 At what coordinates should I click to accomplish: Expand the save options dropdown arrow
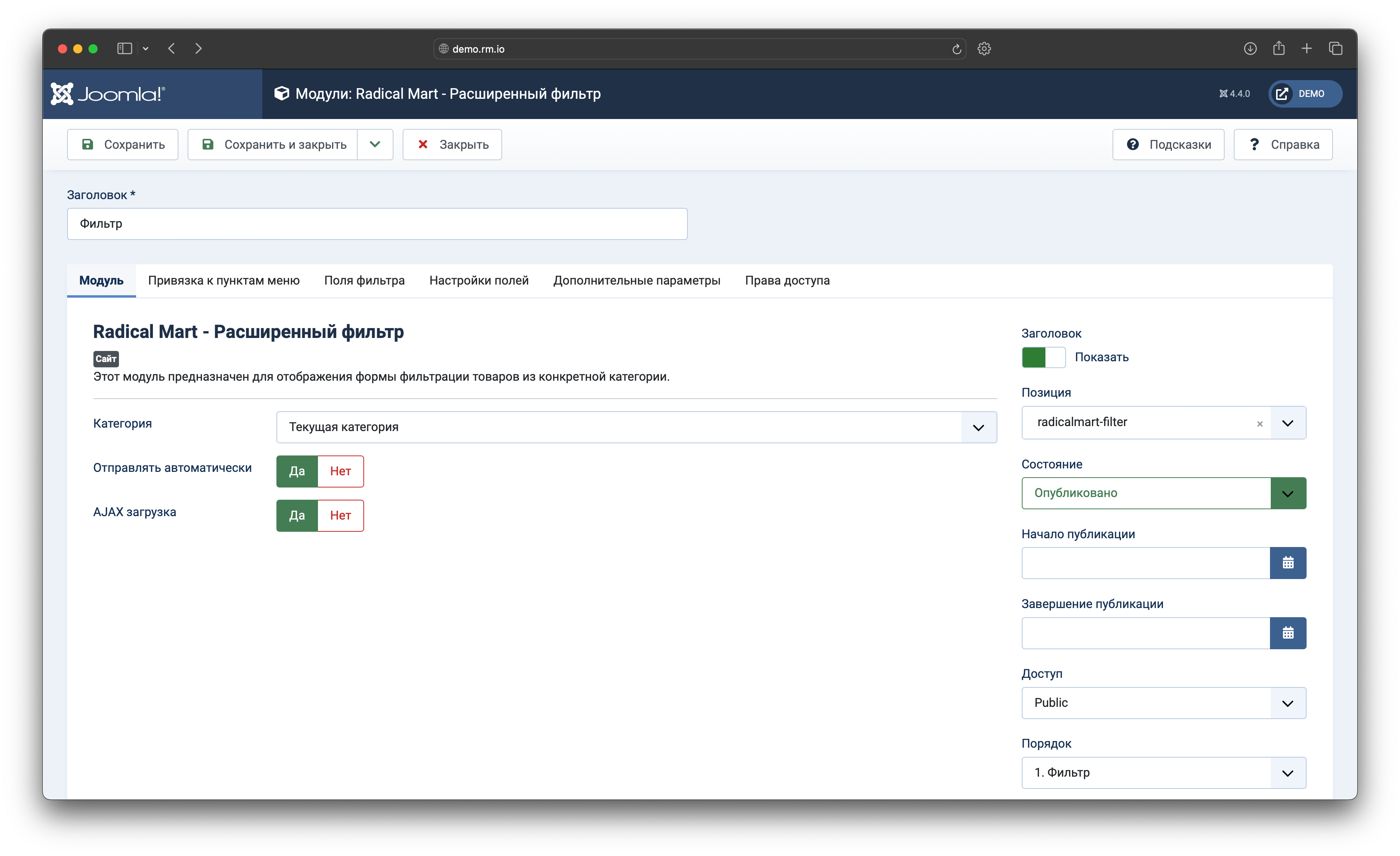(x=375, y=144)
